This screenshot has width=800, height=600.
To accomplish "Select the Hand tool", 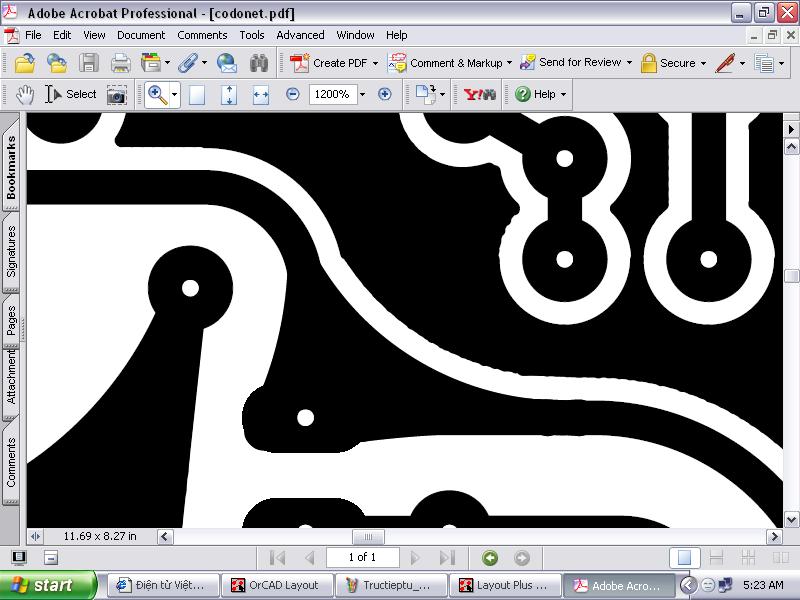I will click(26, 94).
